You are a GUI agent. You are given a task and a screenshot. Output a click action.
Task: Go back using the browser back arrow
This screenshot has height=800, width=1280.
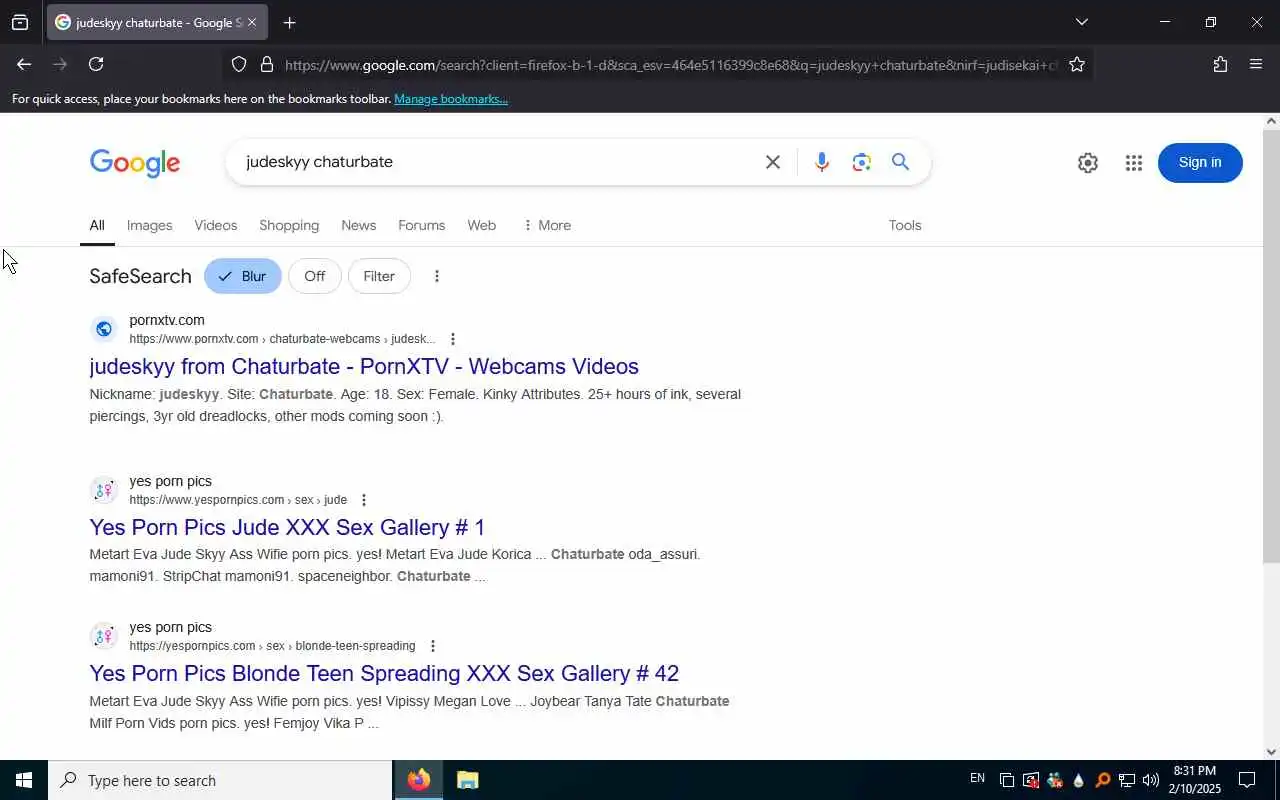click(x=23, y=64)
